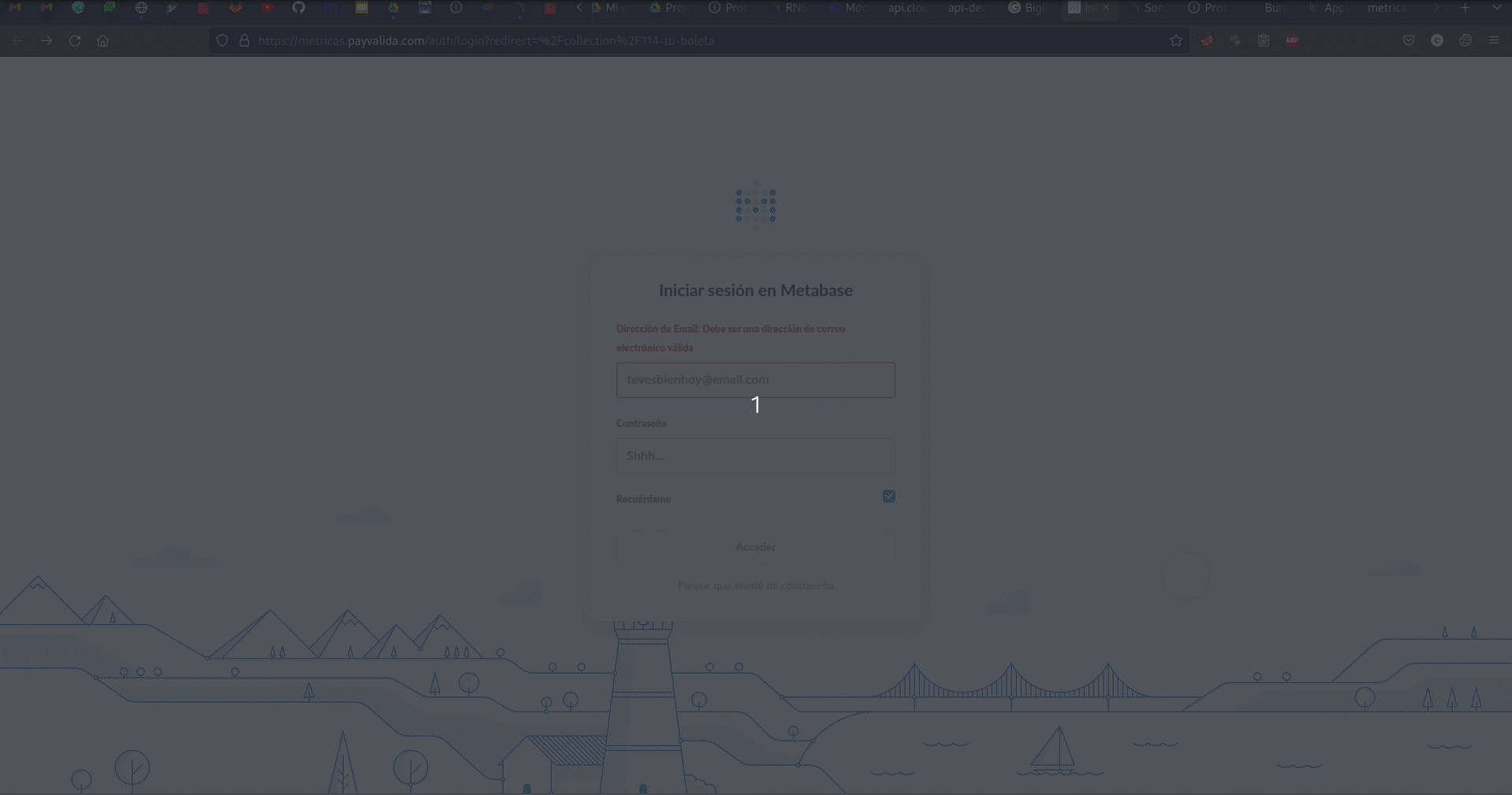Open 'Parece que olvidé mi contraseña' link
Screen dimensions: 1512x795
pos(756,585)
